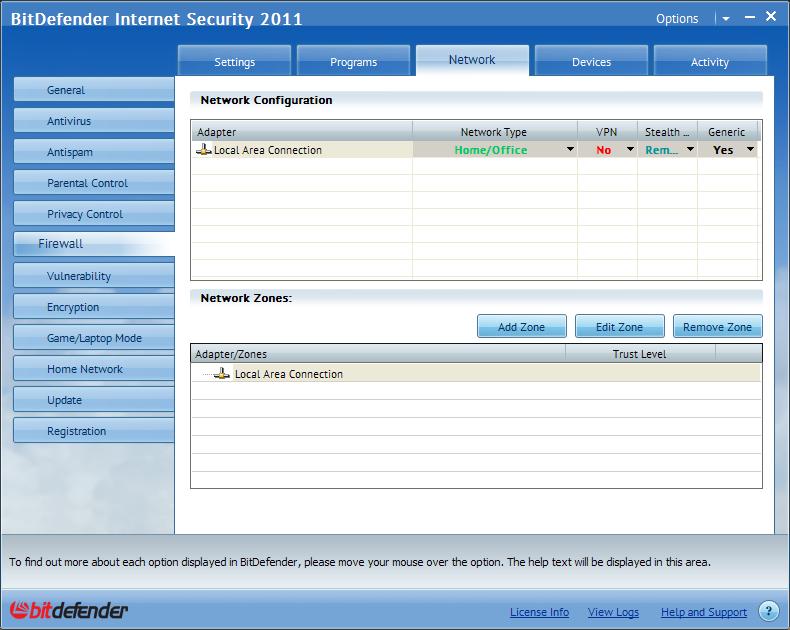Click the Trust Level column header
Screen dimensions: 790x630
coord(640,354)
